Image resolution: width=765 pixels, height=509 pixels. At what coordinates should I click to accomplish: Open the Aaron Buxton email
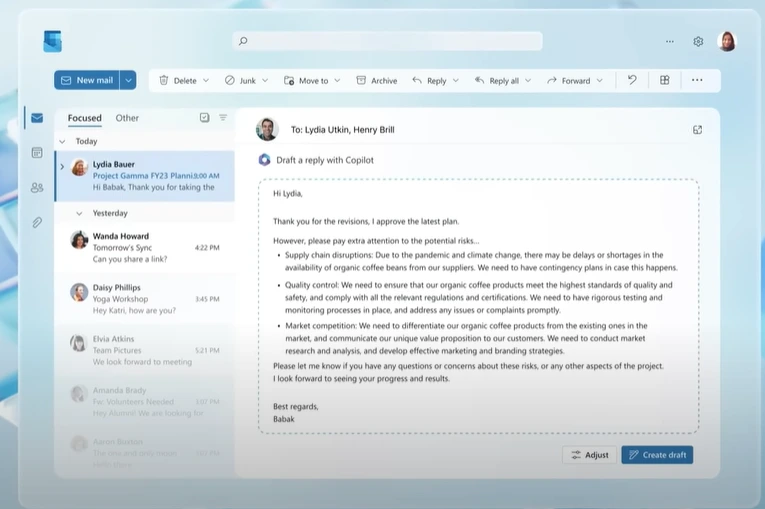point(145,453)
